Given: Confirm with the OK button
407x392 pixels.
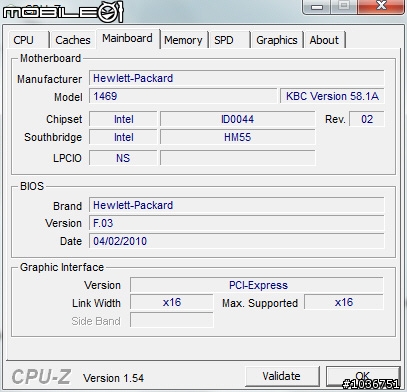Looking at the screenshot, I should (x=363, y=376).
